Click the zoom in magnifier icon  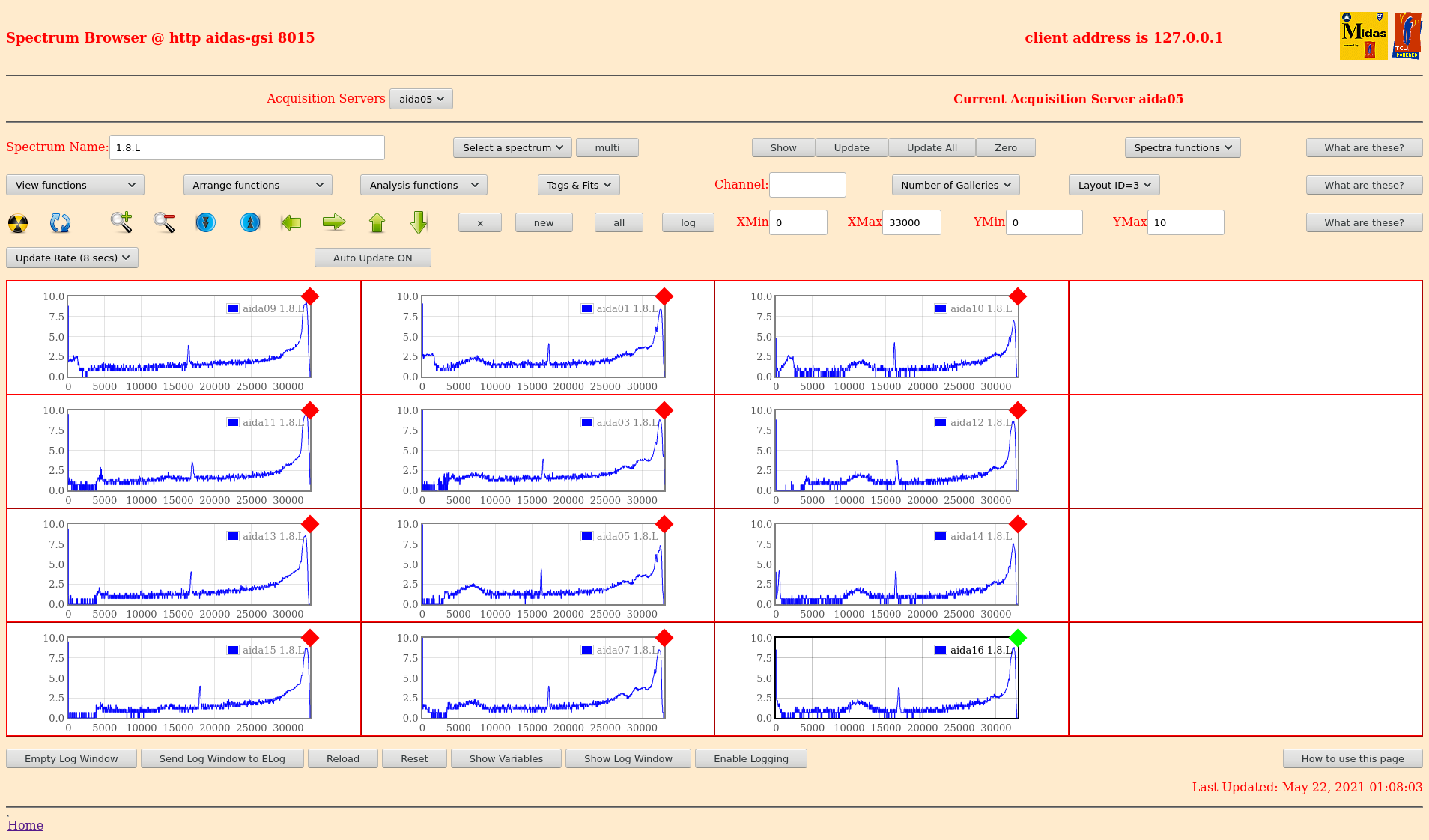point(121,222)
